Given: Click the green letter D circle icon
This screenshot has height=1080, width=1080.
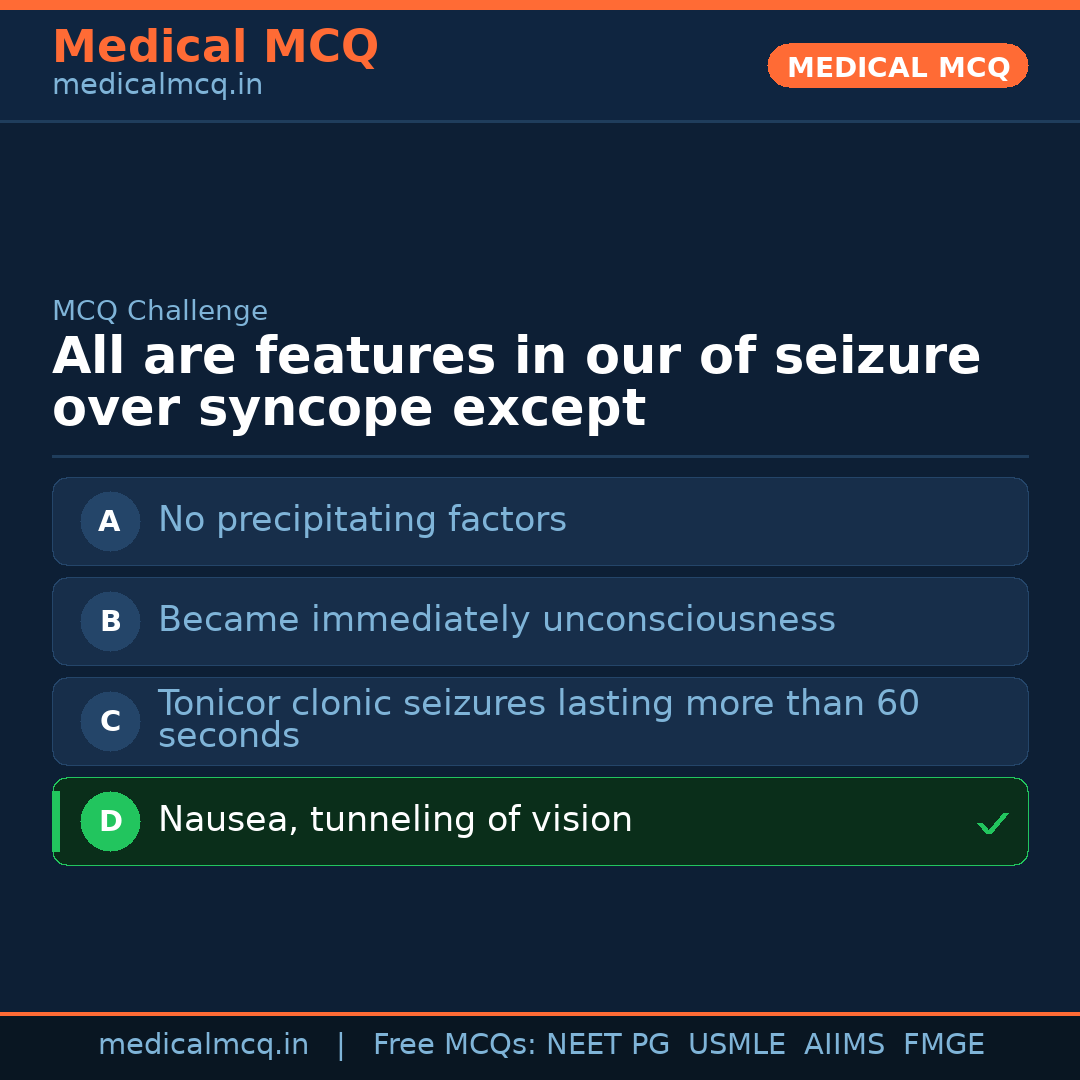Looking at the screenshot, I should pyautogui.click(x=110, y=821).
